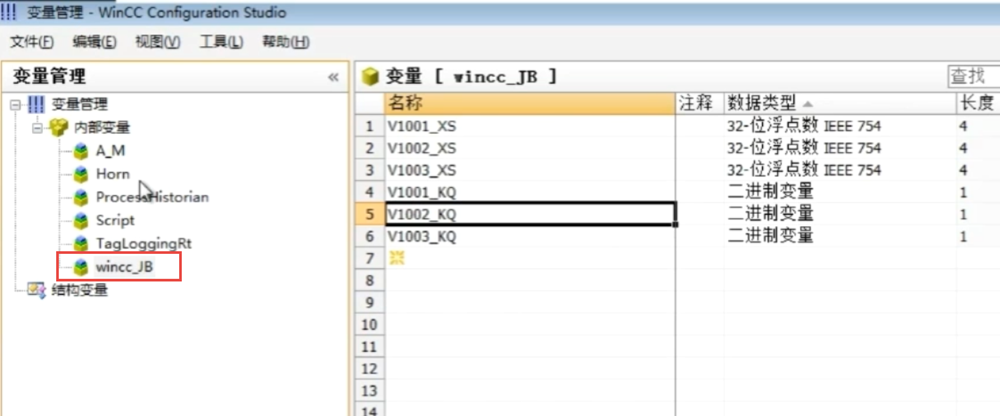Open the 文件(F) menu

point(32,42)
